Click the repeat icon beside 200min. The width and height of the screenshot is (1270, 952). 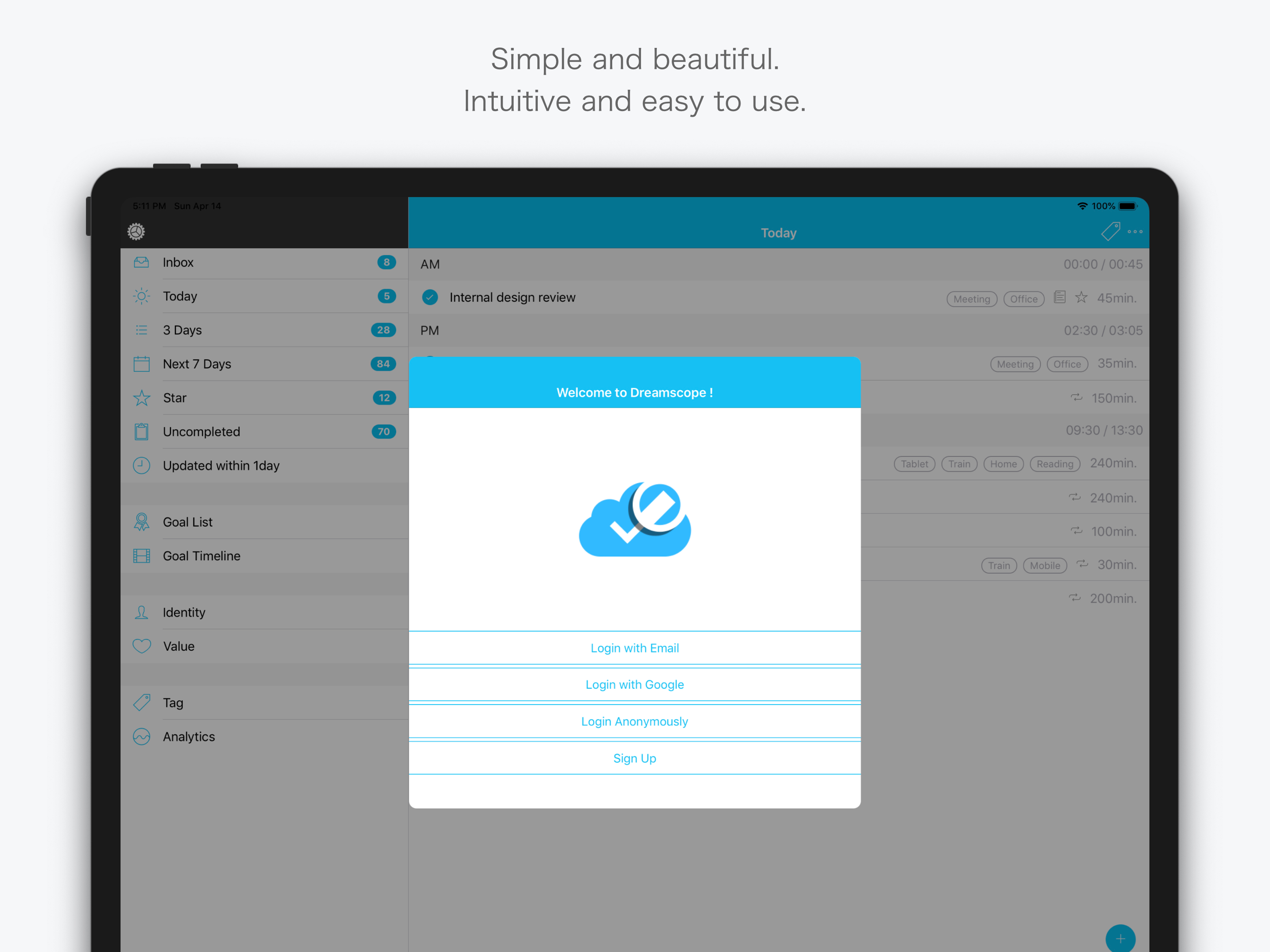(1074, 598)
